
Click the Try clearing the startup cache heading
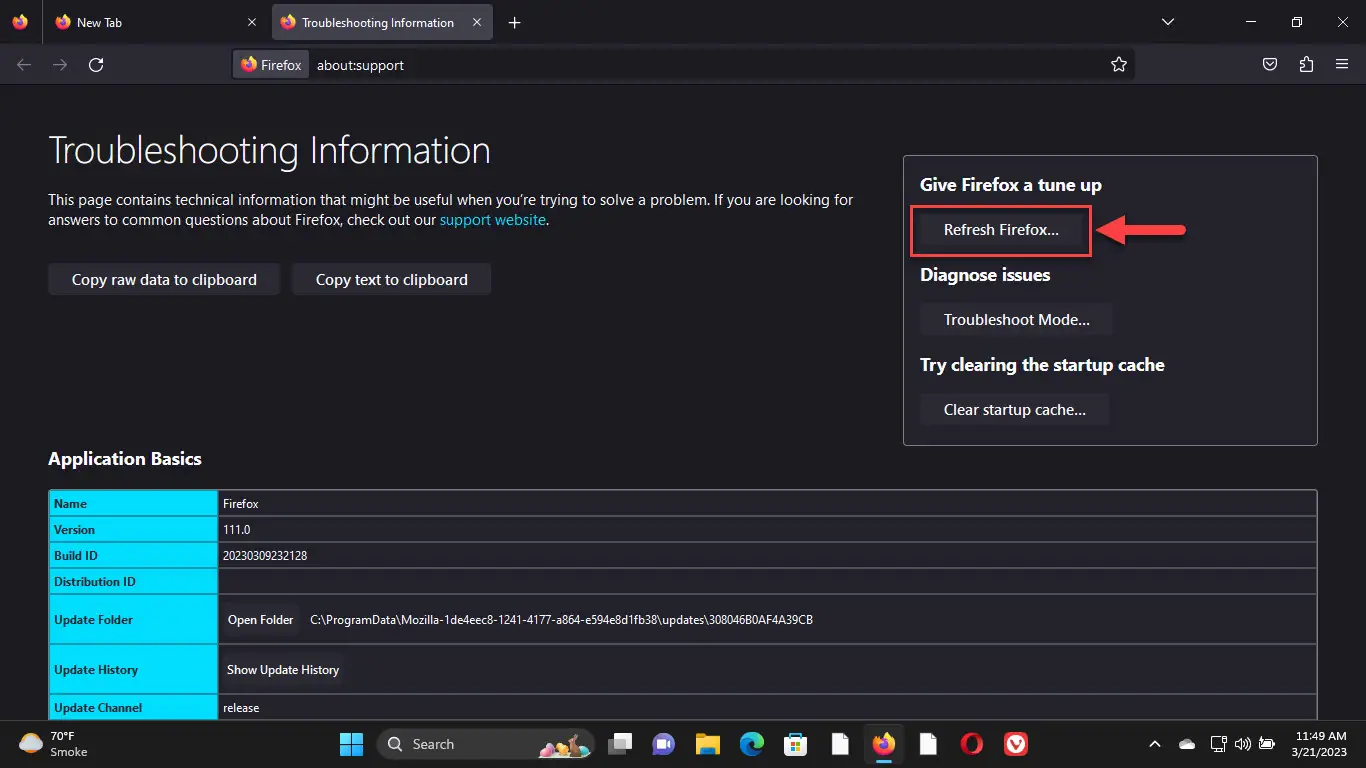point(1042,365)
